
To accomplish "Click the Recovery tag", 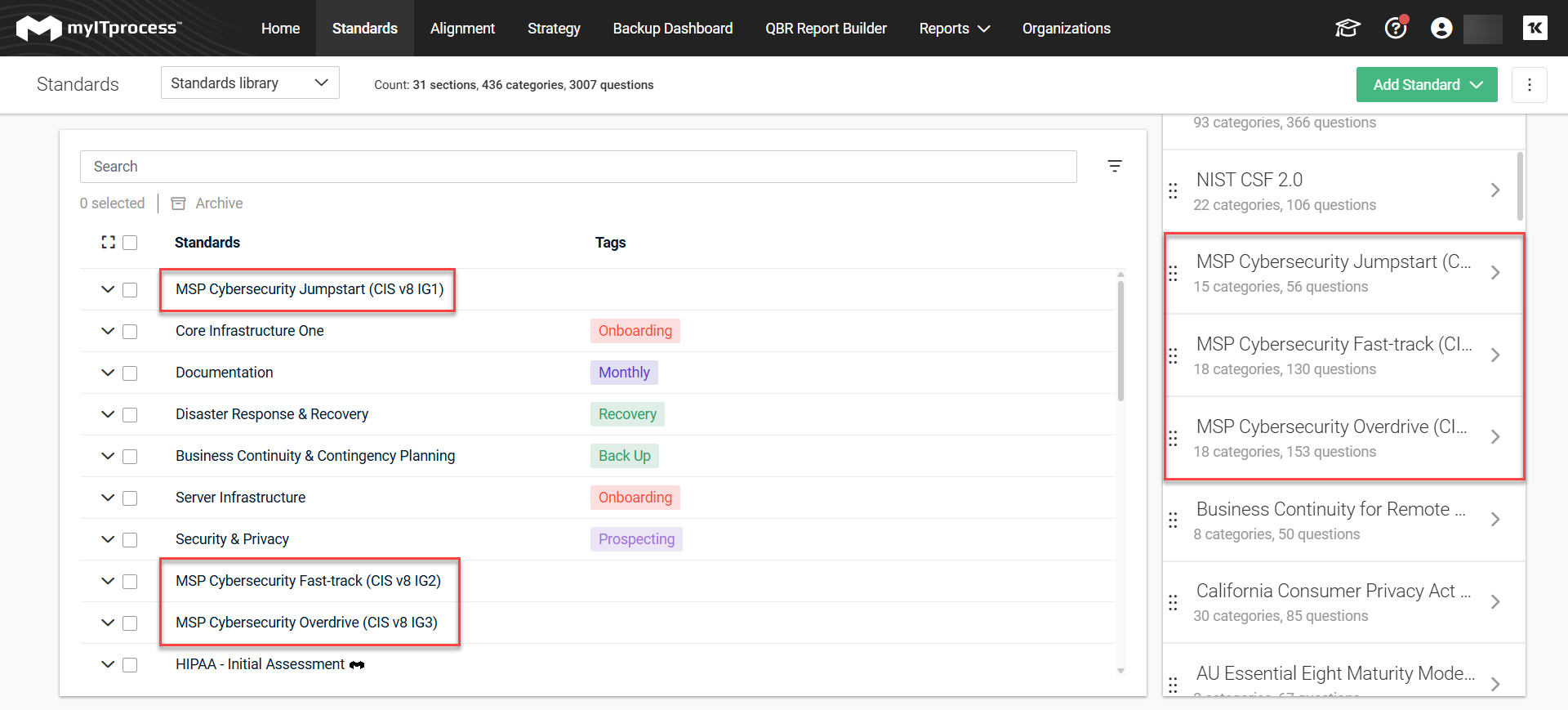I will coord(627,414).
